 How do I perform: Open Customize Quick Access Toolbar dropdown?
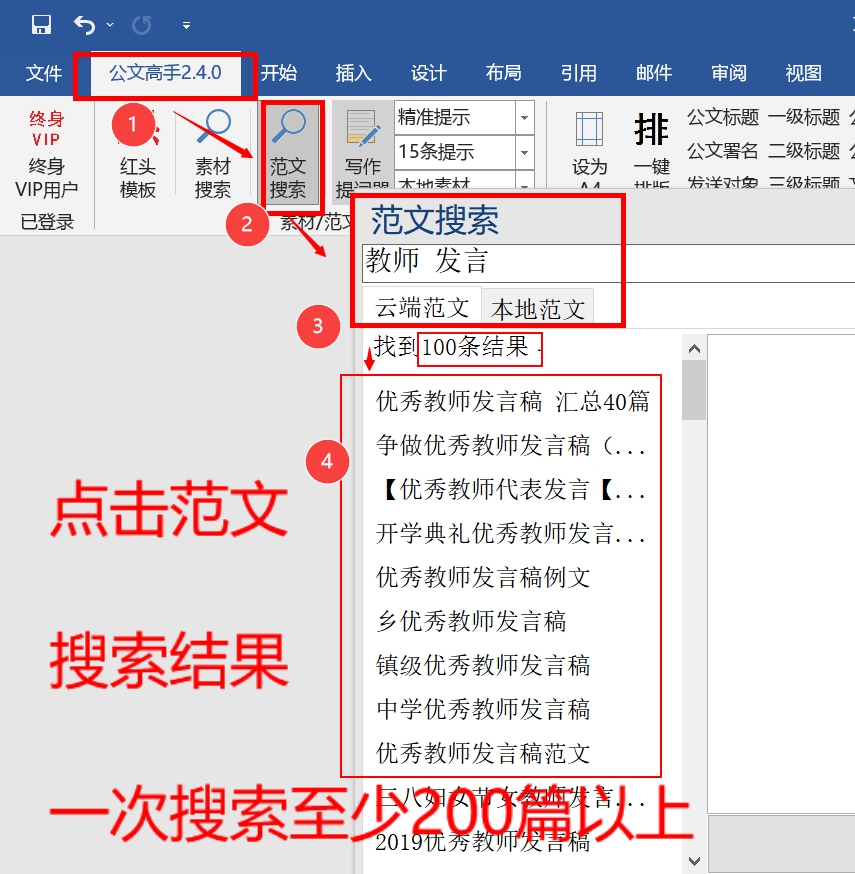point(186,26)
